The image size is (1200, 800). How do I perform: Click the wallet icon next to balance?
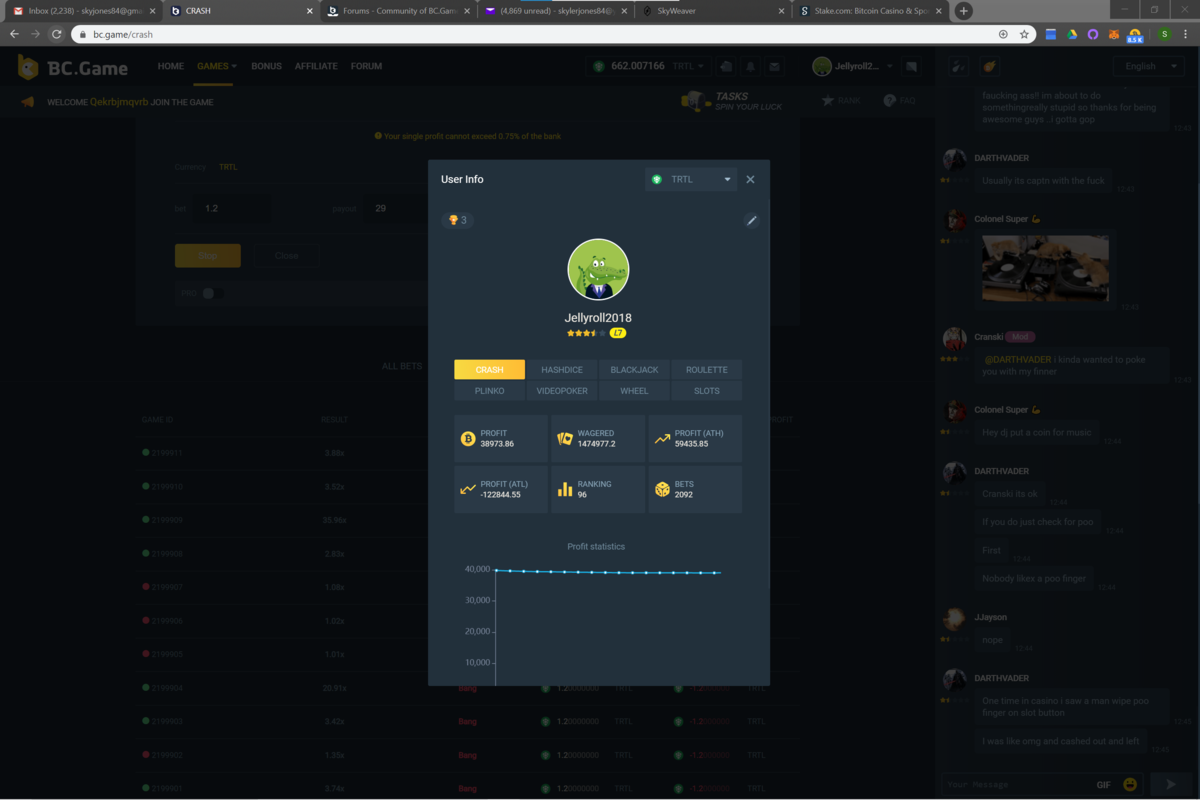(x=727, y=67)
